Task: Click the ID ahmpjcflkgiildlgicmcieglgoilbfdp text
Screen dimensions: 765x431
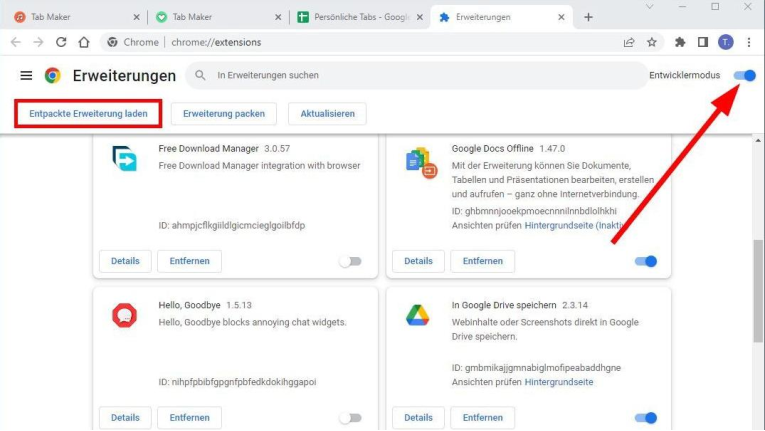Action: click(x=232, y=226)
